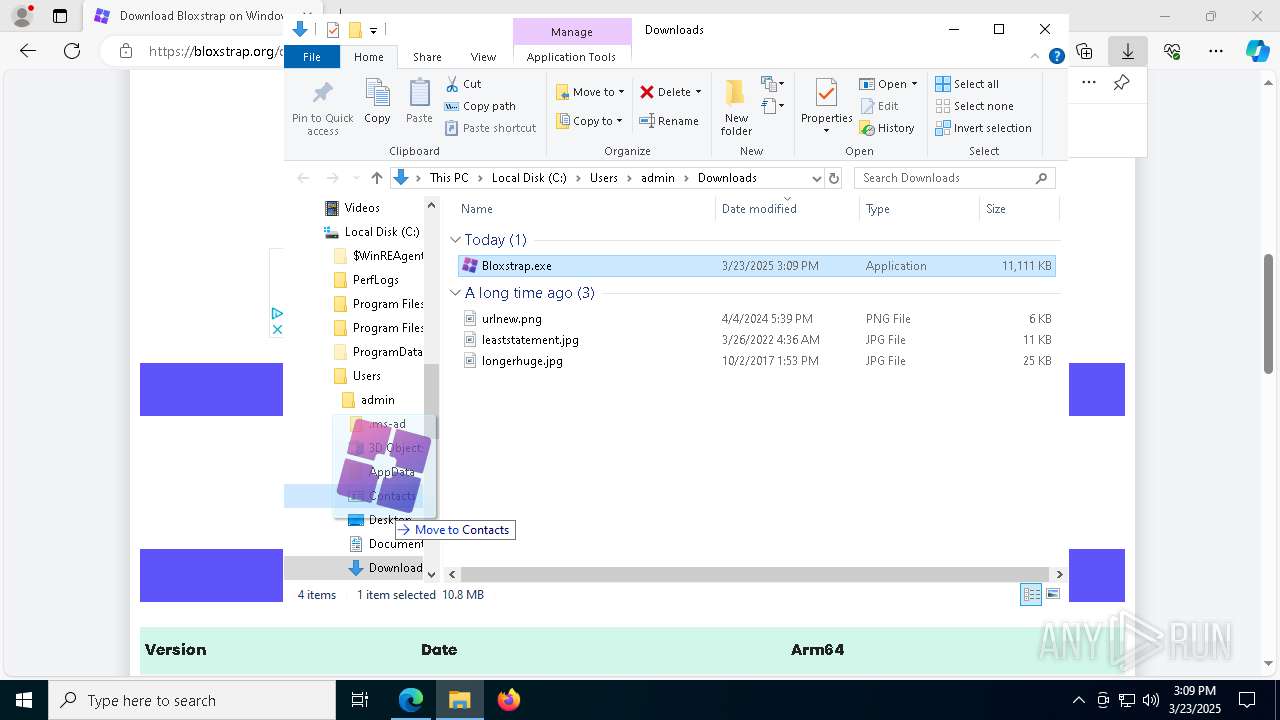The height and width of the screenshot is (720, 1280).
Task: Open Explorer Help question mark icon
Action: click(x=1056, y=57)
